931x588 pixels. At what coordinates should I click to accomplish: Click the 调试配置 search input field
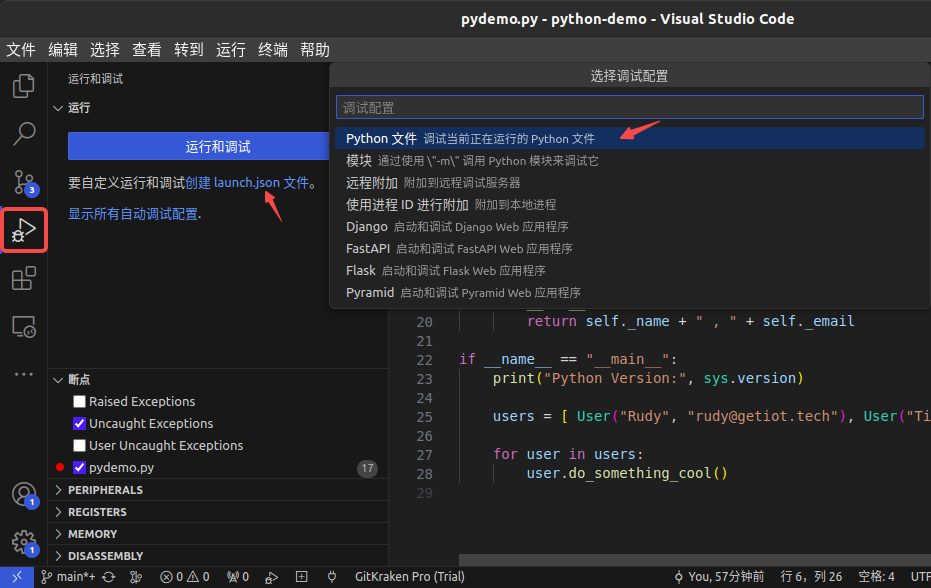(x=629, y=108)
